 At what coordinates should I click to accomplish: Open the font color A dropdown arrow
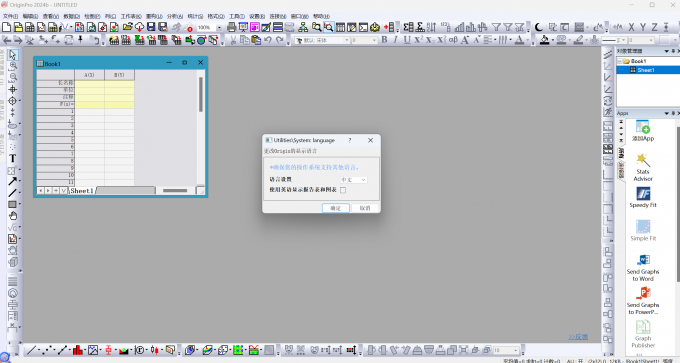(527, 40)
